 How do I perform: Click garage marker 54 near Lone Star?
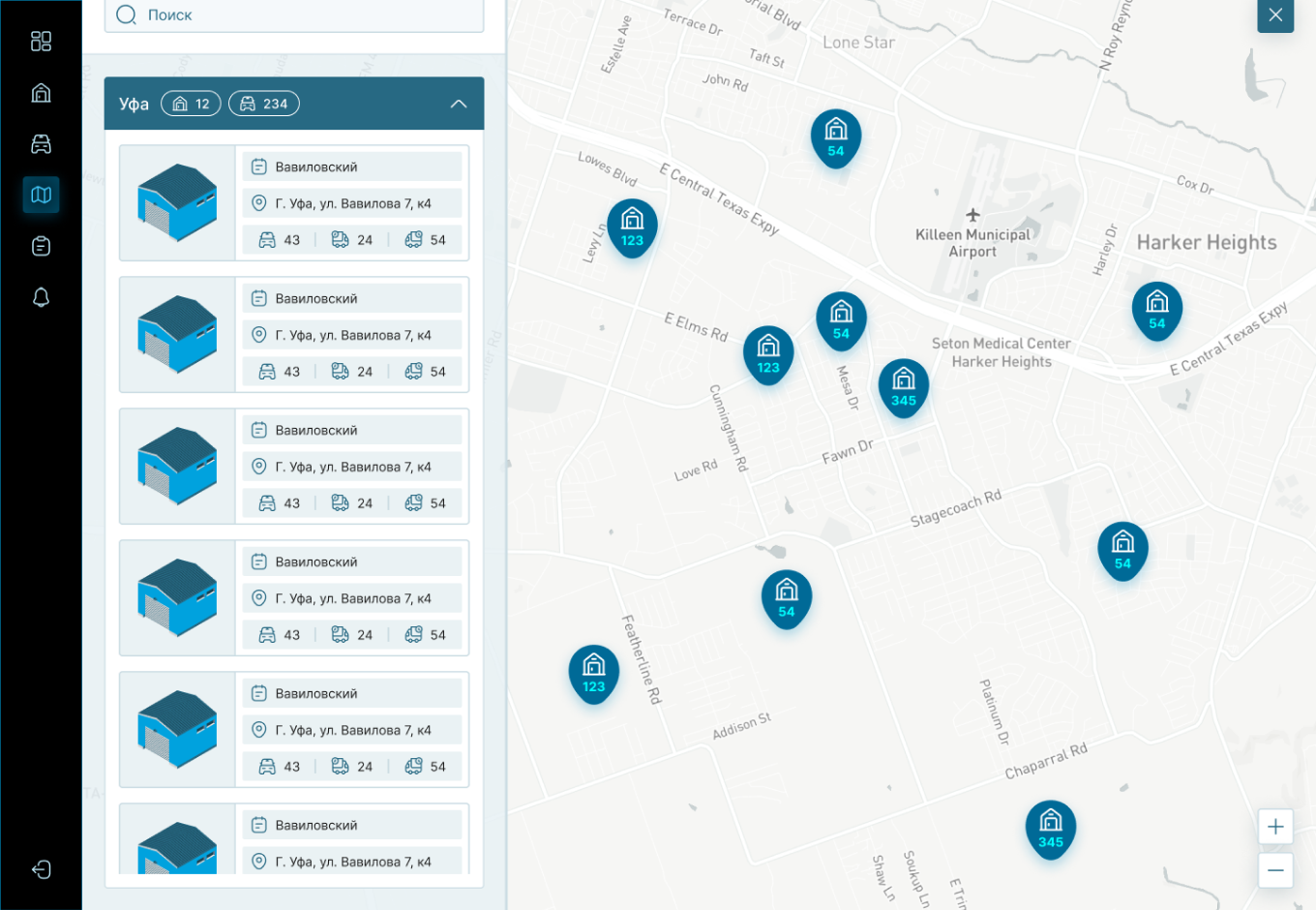tap(835, 137)
